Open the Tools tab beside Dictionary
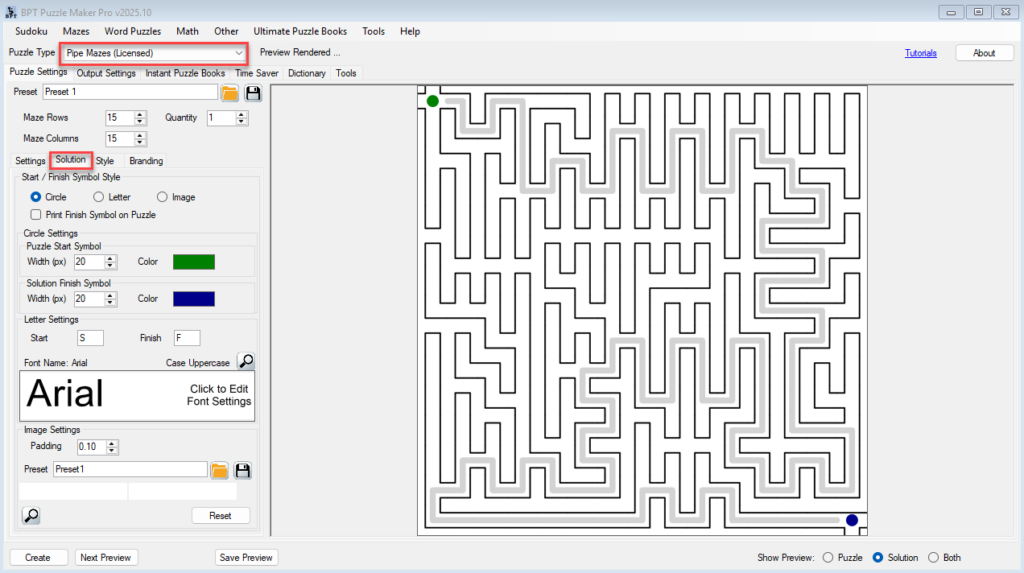The image size is (1024, 573). [x=346, y=73]
